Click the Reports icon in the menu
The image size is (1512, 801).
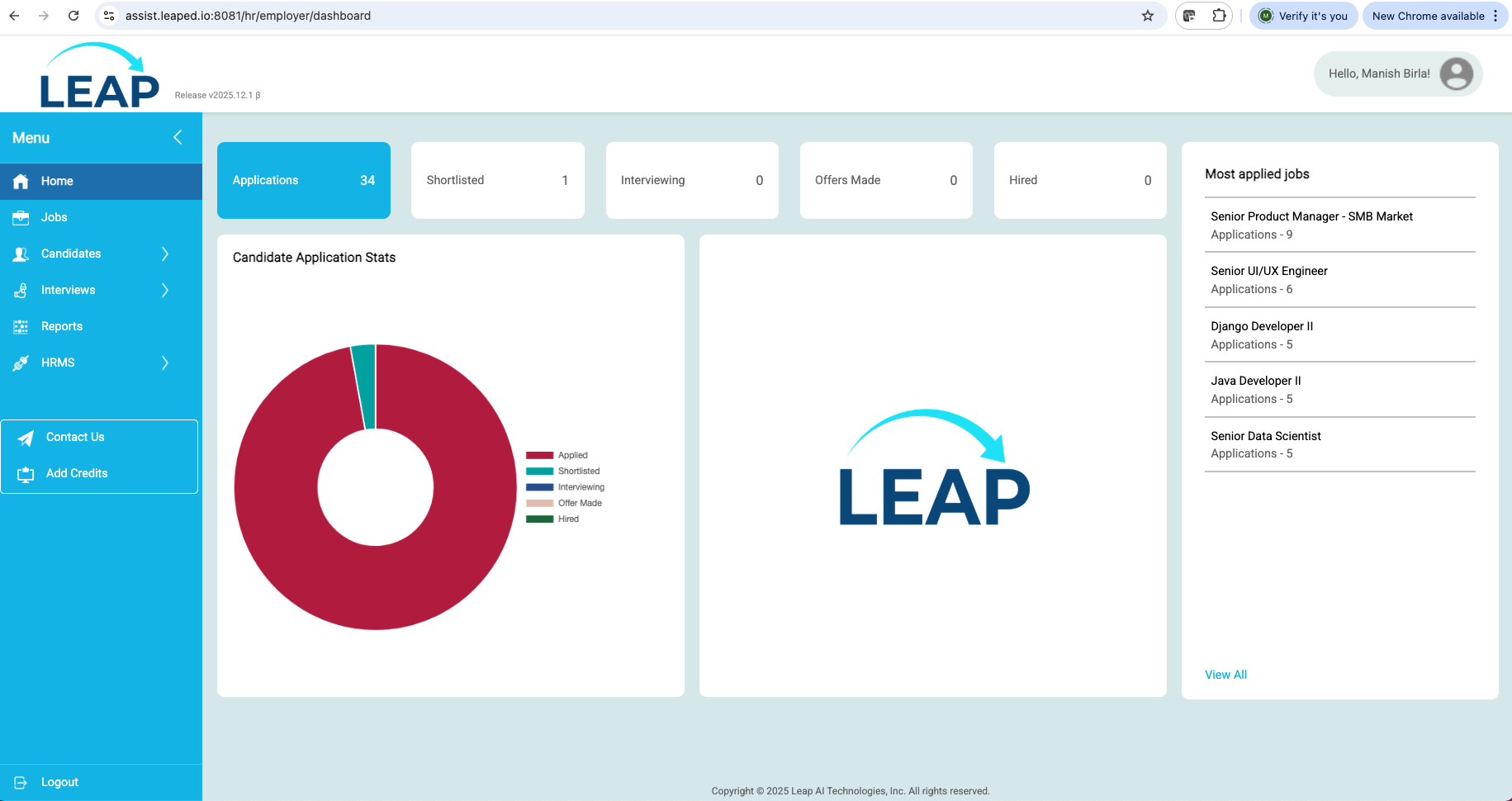tap(21, 326)
